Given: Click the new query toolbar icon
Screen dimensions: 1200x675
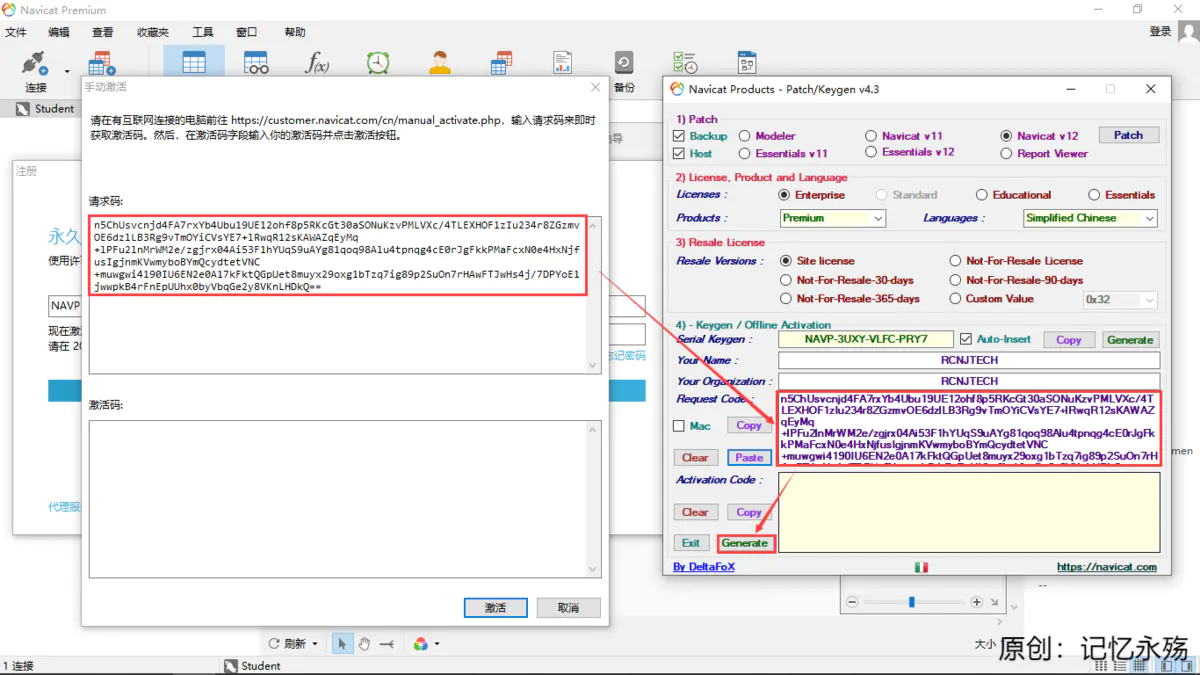Looking at the screenshot, I should [x=101, y=64].
